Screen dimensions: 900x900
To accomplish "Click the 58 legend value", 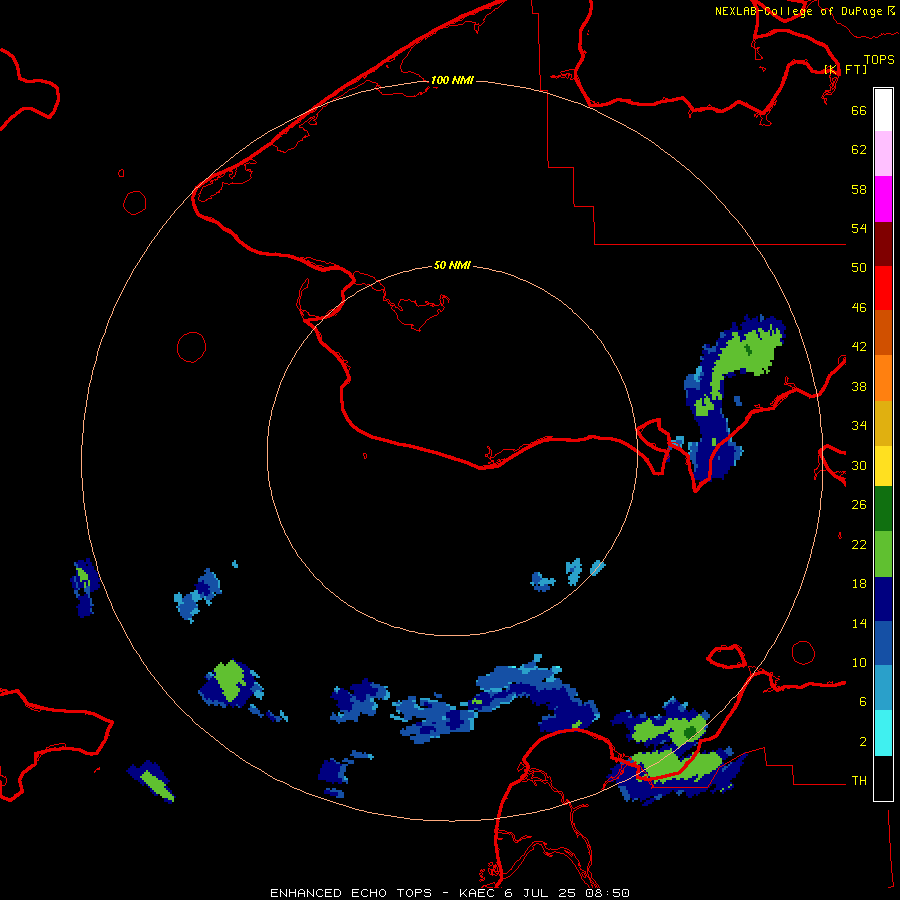I will pyautogui.click(x=859, y=189).
